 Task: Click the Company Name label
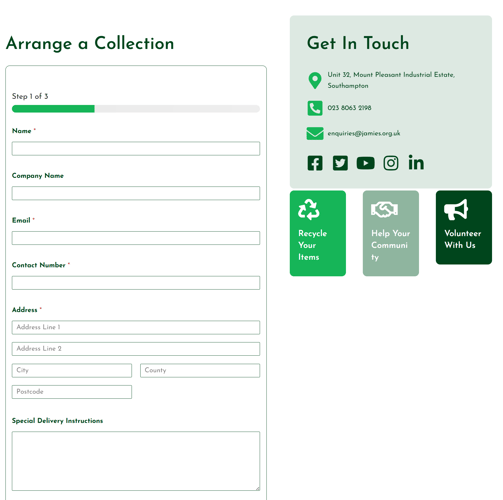tap(38, 176)
